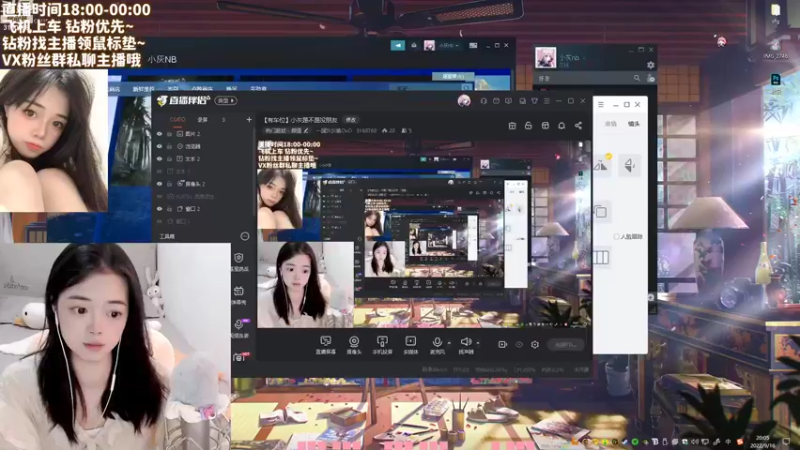Add phone screen mirroring source
The height and width of the screenshot is (450, 800).
(382, 345)
